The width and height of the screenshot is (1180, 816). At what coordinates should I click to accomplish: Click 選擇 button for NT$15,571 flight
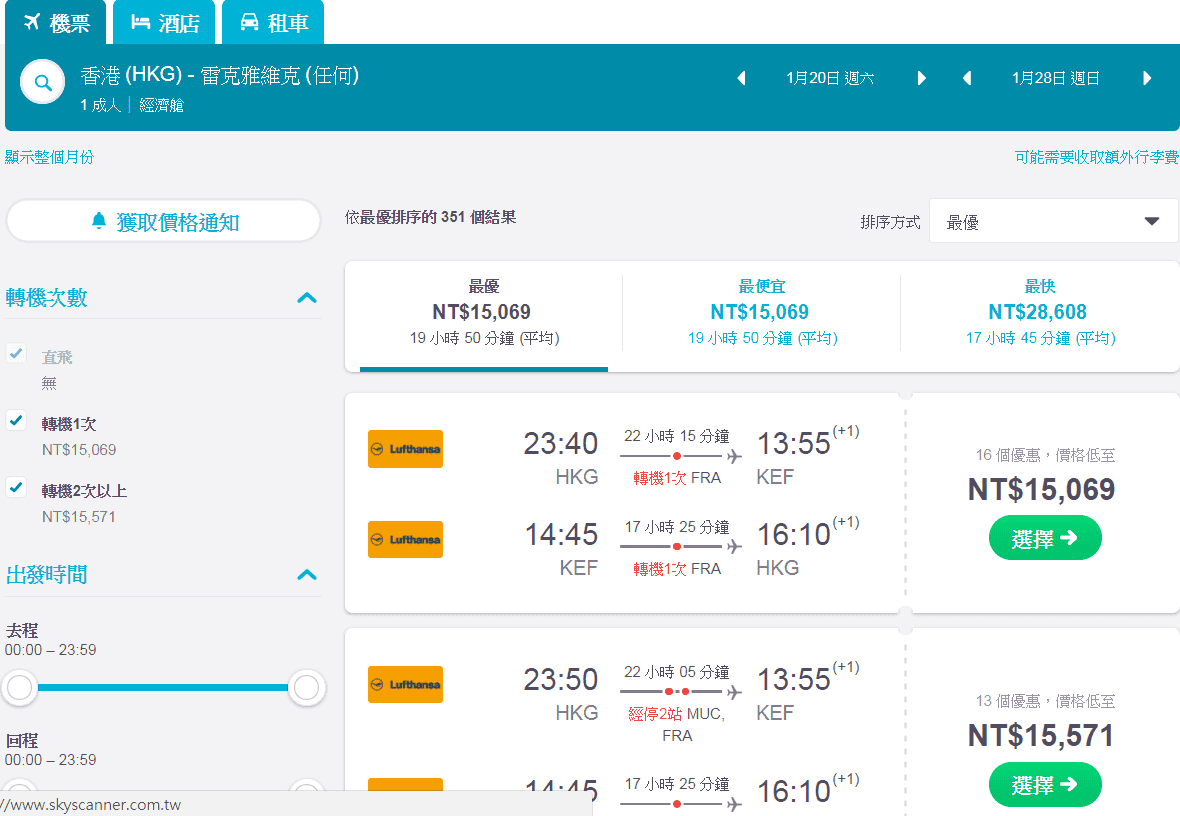[1045, 784]
